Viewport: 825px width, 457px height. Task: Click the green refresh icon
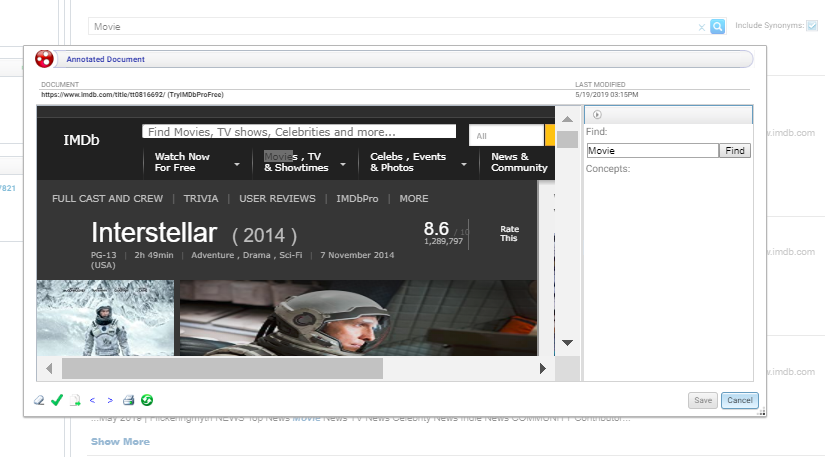(147, 400)
